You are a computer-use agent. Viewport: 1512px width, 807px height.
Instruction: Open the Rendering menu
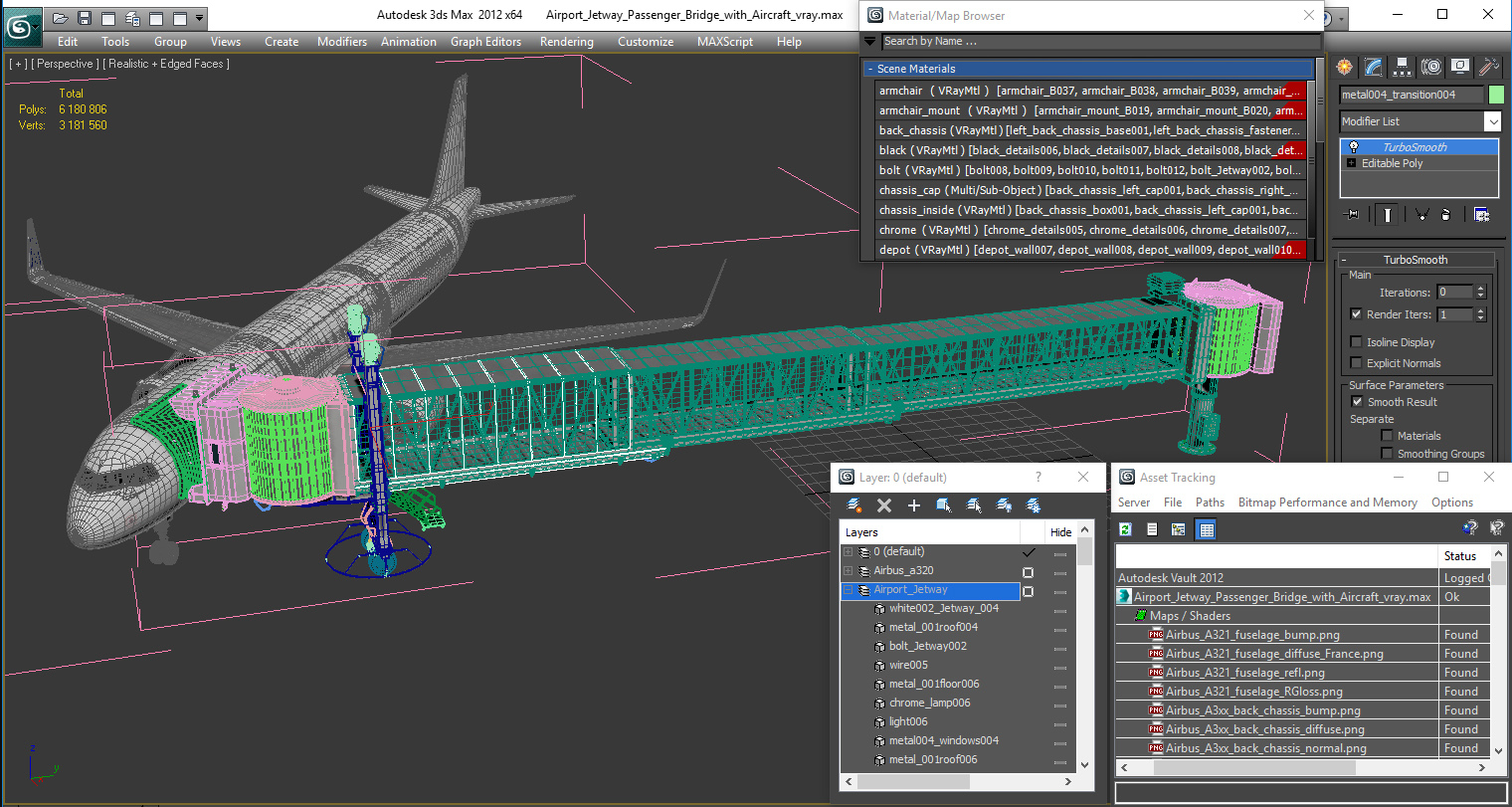pyautogui.click(x=566, y=42)
